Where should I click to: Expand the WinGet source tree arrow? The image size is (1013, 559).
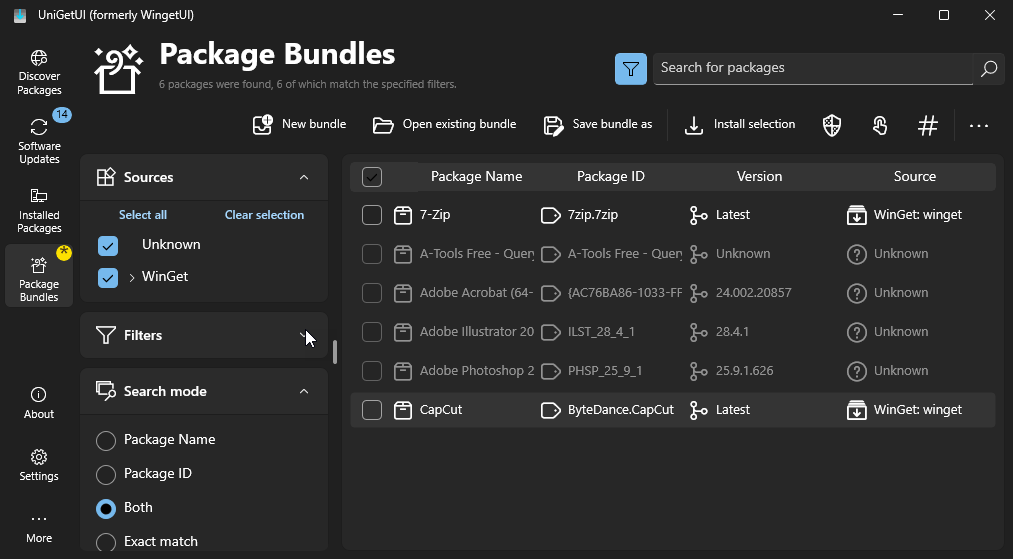(x=132, y=277)
